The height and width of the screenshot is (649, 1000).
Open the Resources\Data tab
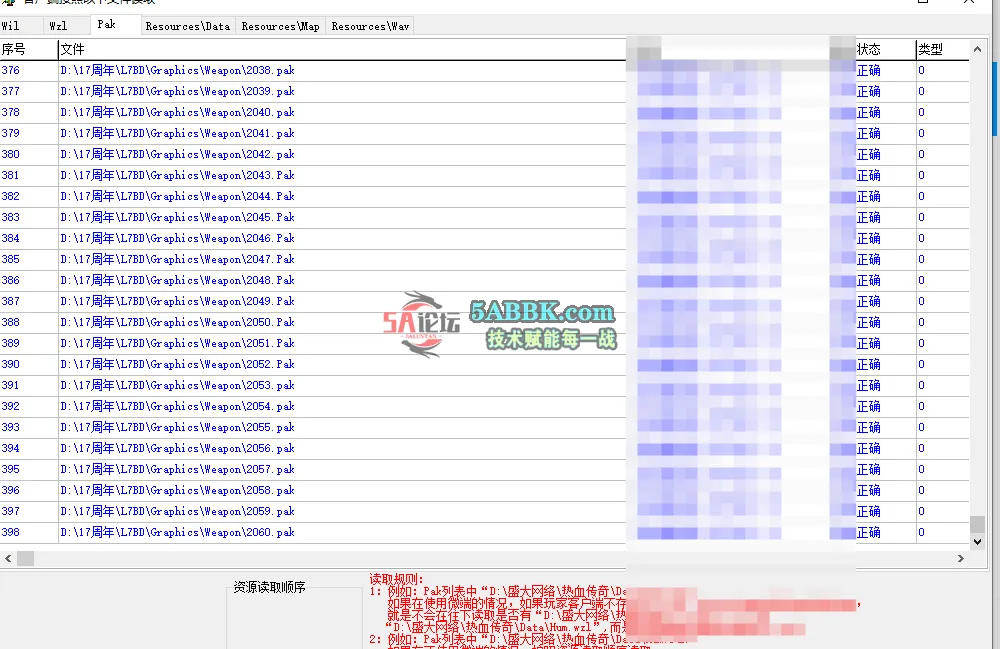(x=188, y=26)
